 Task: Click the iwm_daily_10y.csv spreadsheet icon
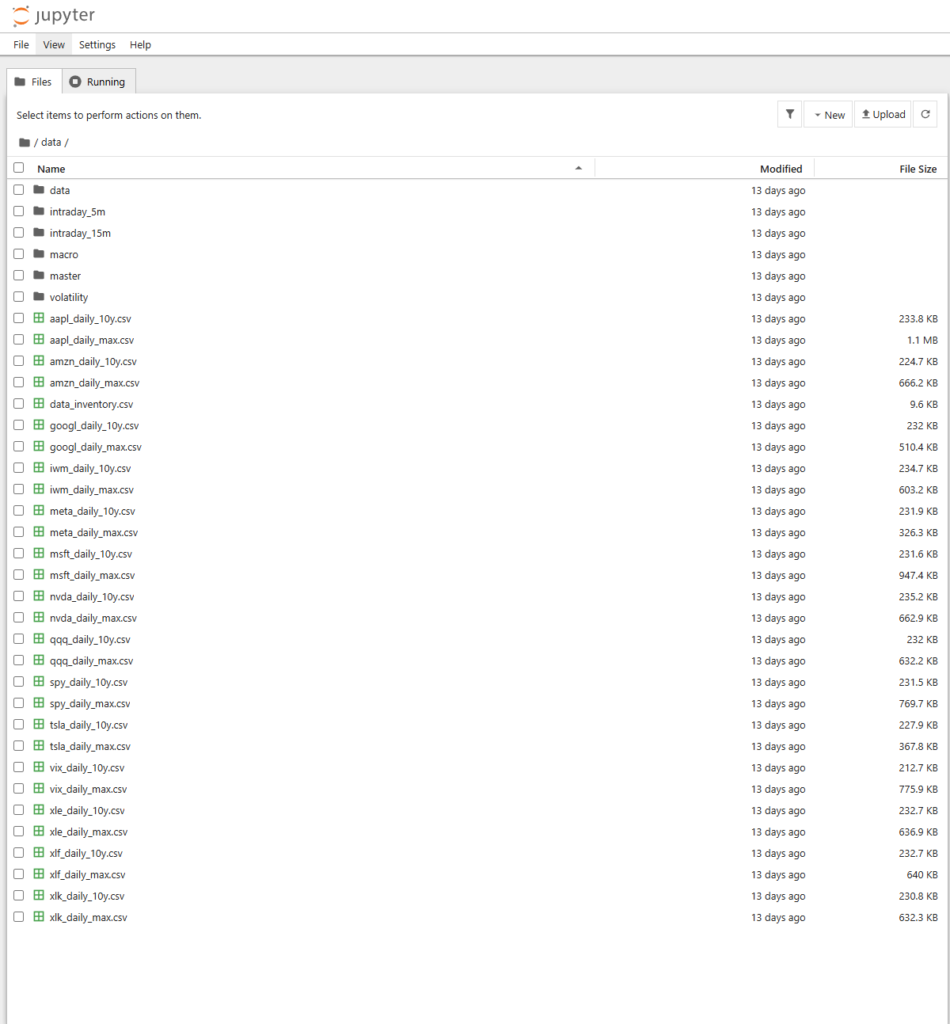(x=39, y=468)
